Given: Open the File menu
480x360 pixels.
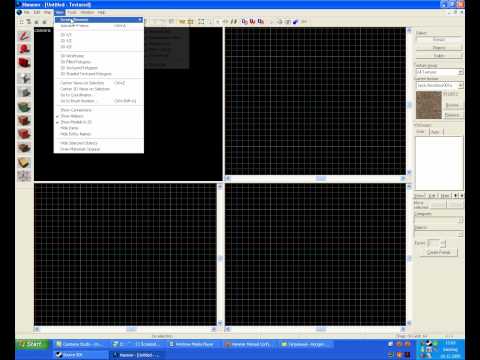Looking at the screenshot, I should pos(26,12).
